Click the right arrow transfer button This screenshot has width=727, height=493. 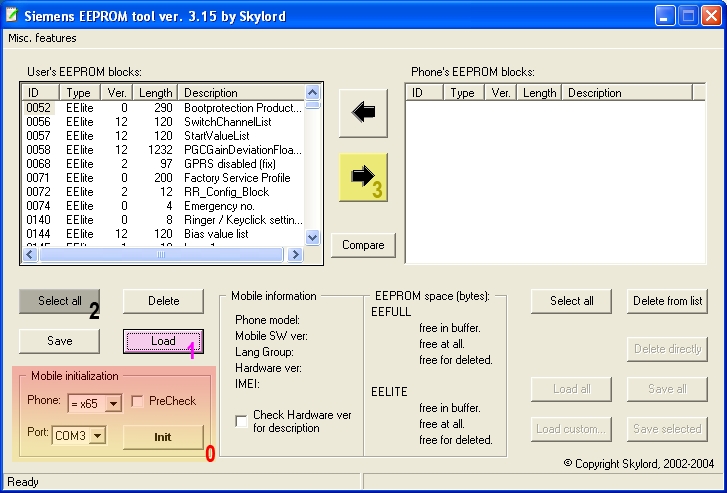(363, 177)
